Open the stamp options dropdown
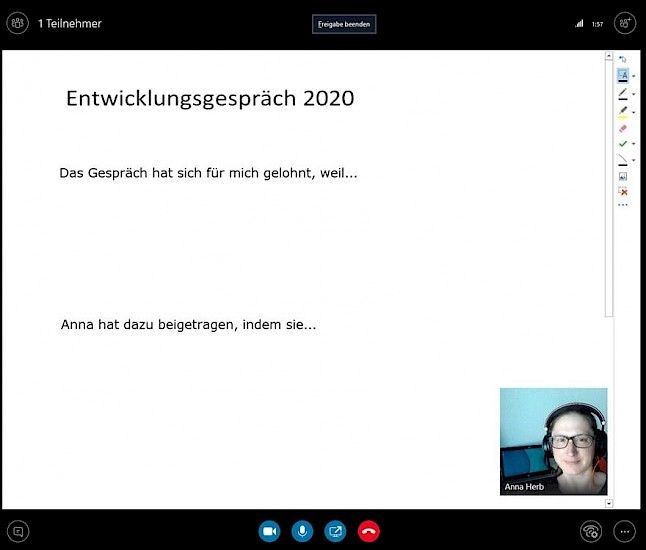 click(x=634, y=144)
